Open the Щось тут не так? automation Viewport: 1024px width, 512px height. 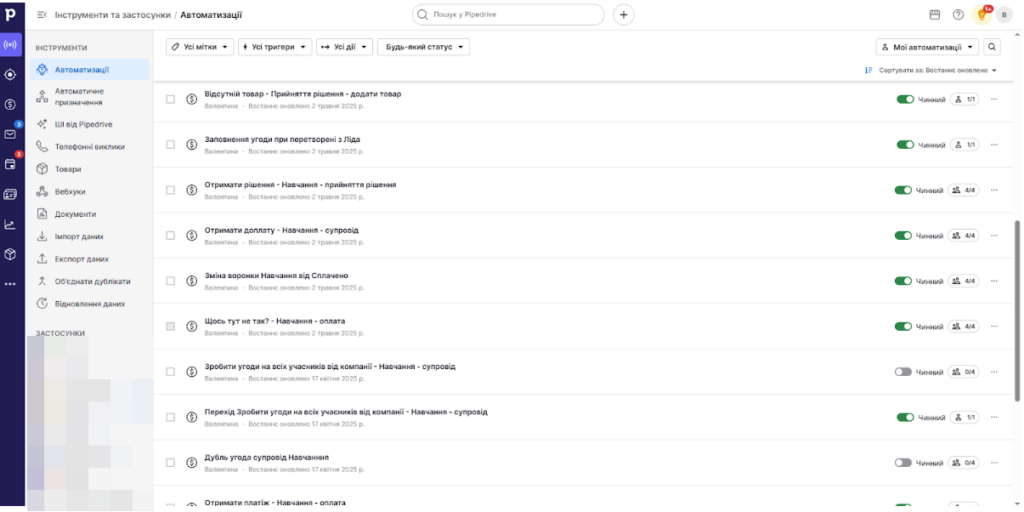[x=275, y=321]
